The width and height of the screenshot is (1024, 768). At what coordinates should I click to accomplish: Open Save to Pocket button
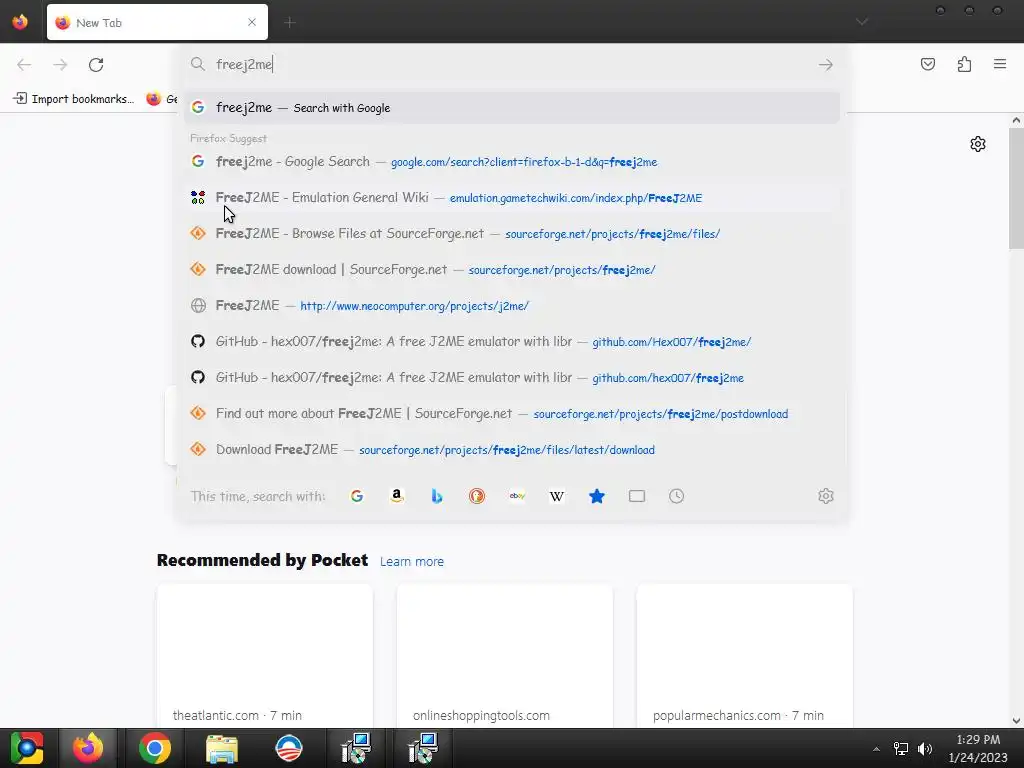pyautogui.click(x=927, y=64)
